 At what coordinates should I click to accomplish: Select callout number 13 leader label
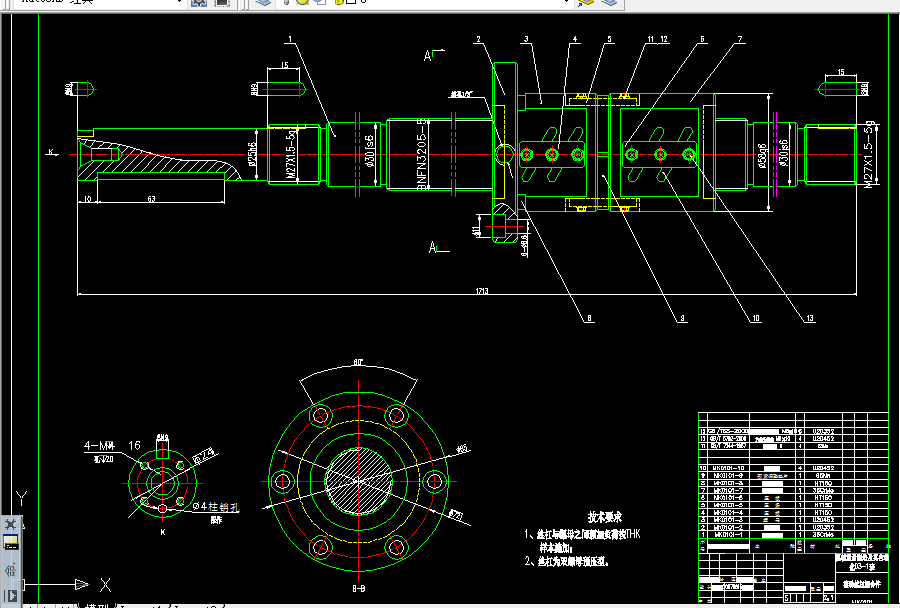(x=809, y=318)
